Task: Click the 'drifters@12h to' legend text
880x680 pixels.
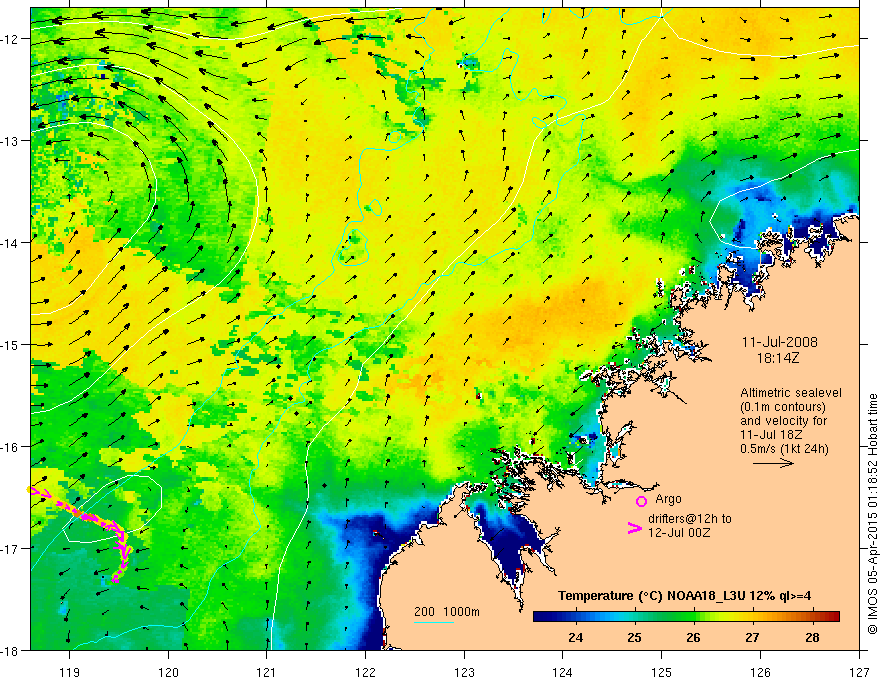Action: pos(690,519)
